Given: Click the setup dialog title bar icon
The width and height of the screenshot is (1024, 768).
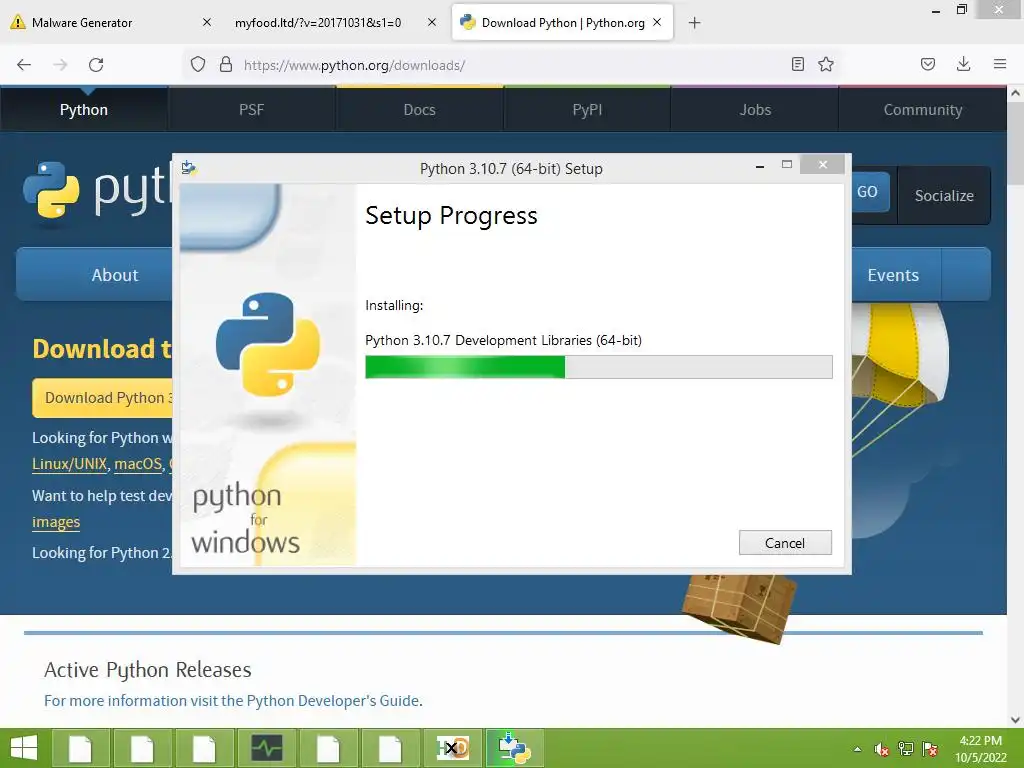Looking at the screenshot, I should pos(189,168).
